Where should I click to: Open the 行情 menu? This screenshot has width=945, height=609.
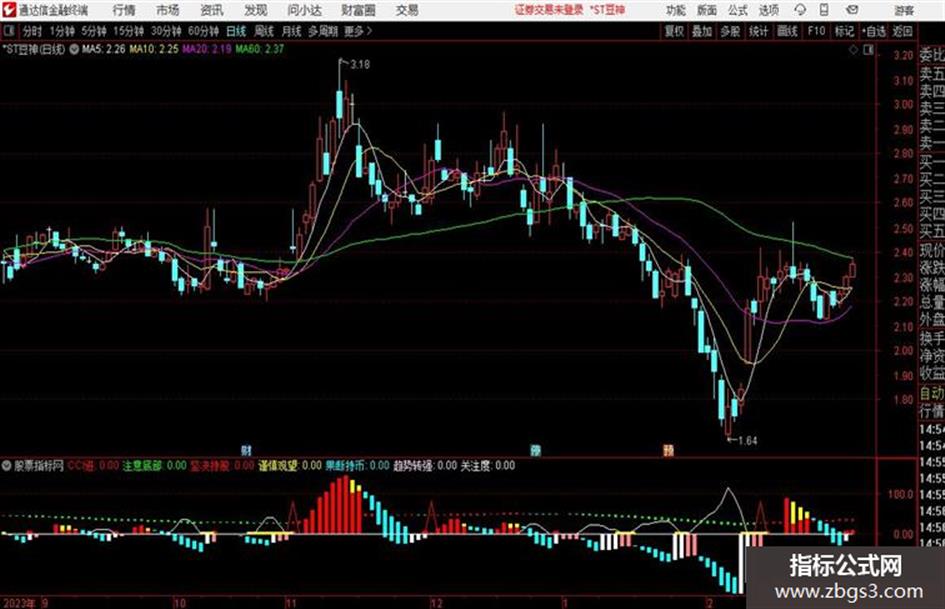tap(124, 10)
